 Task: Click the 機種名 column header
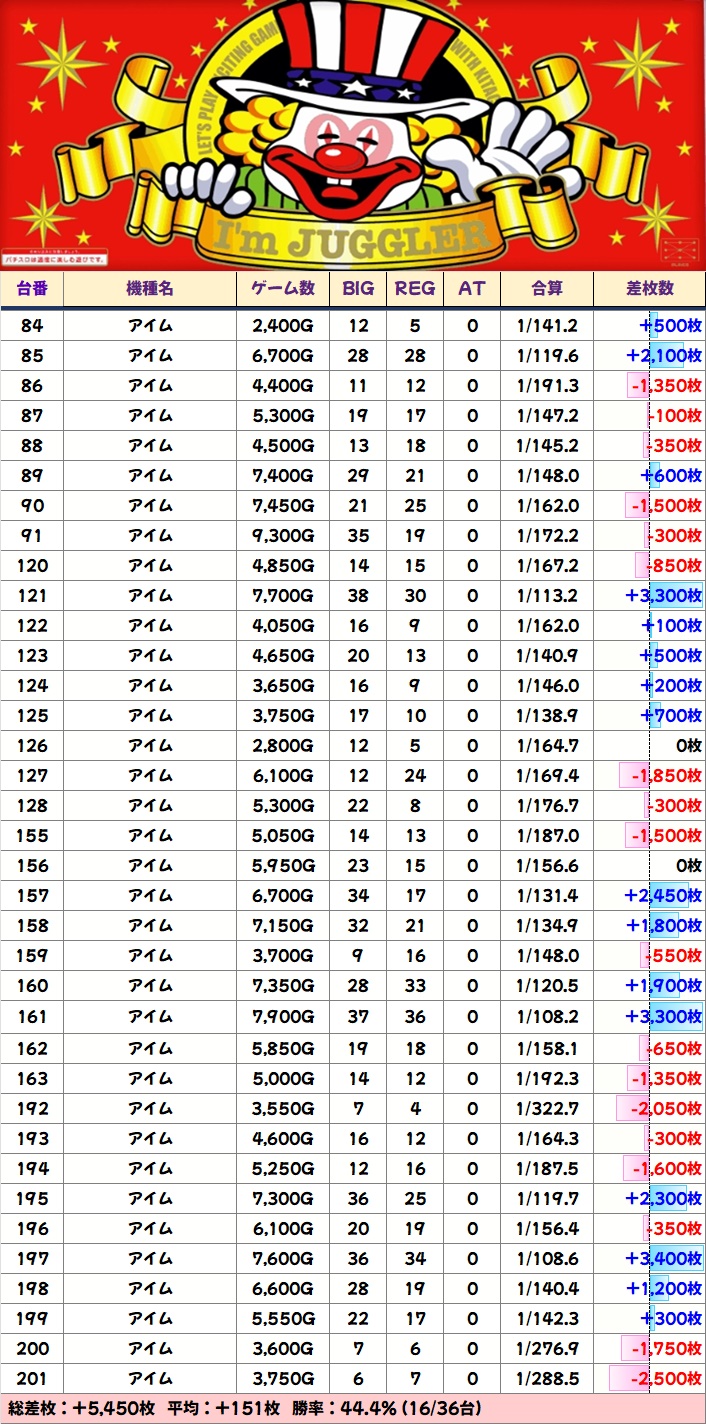point(150,289)
